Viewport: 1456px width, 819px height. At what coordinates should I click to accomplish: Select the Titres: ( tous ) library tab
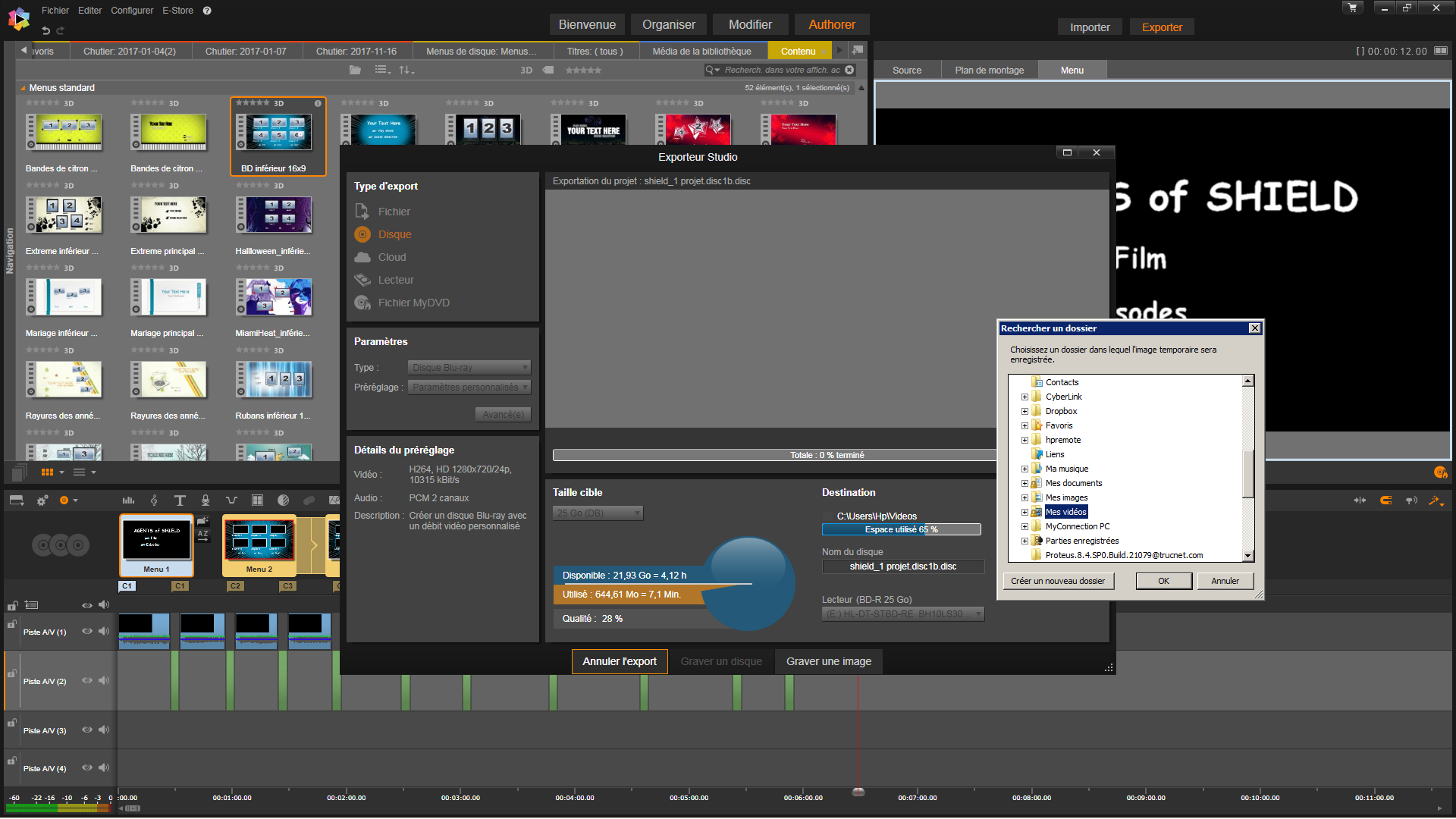tap(595, 51)
